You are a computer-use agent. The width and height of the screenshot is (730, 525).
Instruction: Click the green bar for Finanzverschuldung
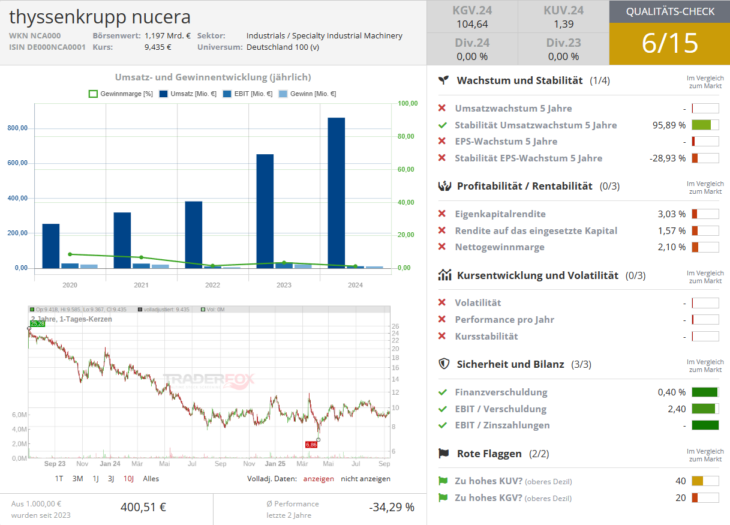pyautogui.click(x=704, y=392)
